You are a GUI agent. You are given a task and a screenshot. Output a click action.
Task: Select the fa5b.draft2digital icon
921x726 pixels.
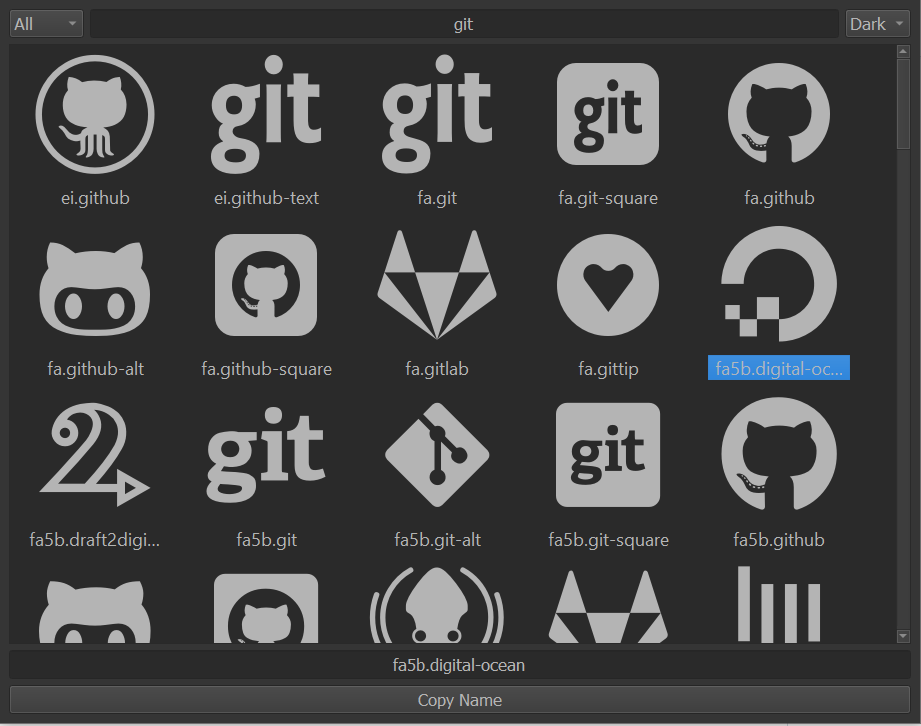95,455
